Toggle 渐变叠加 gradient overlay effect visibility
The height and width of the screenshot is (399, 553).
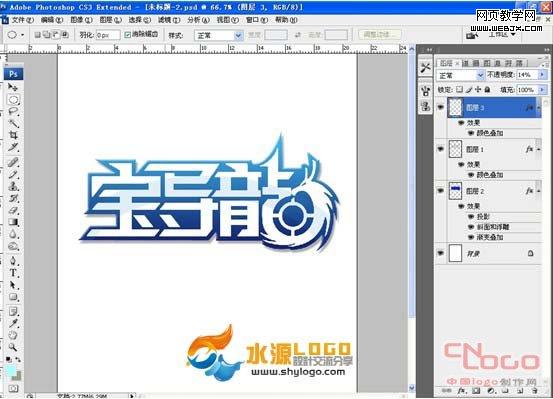click(471, 237)
